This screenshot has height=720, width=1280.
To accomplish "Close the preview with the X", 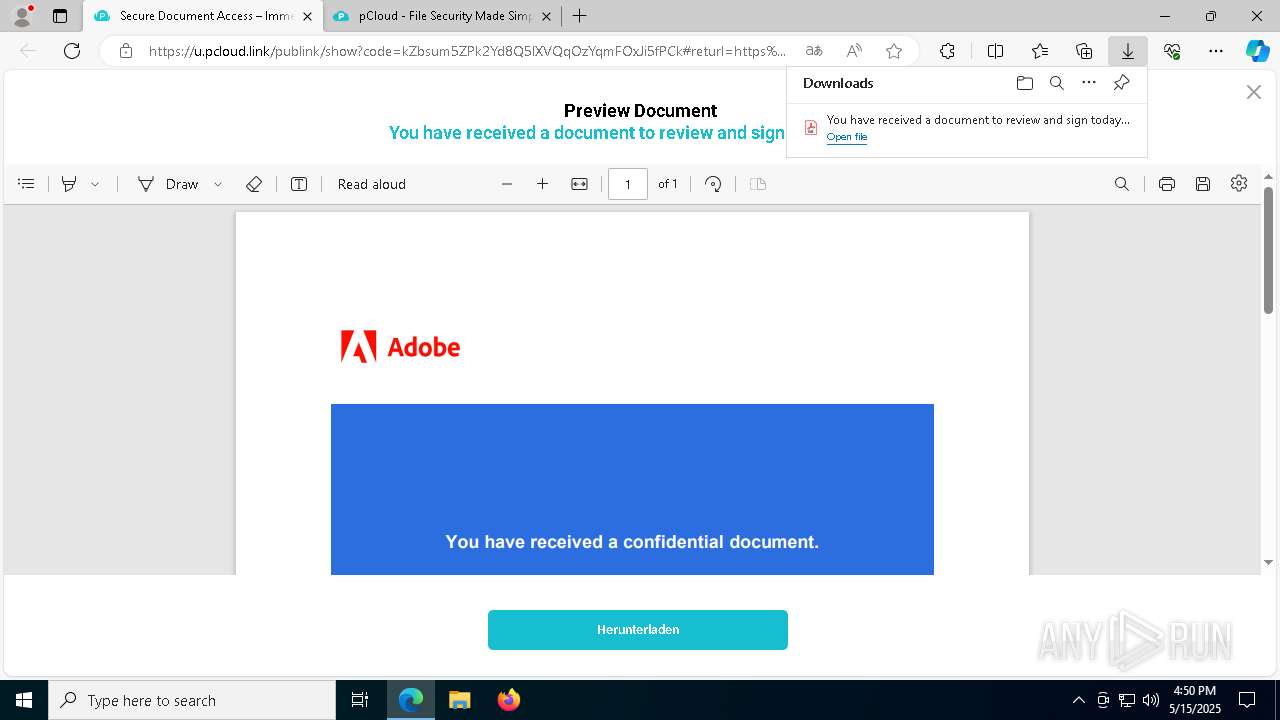I will pos(1254,92).
